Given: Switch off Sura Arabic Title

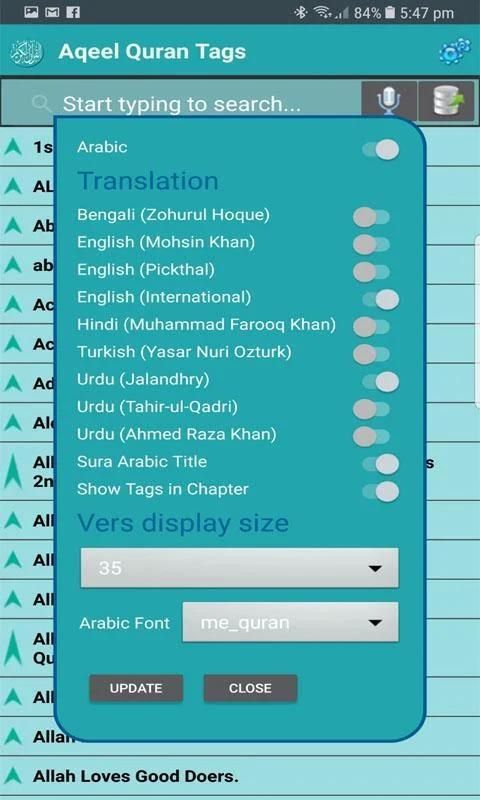Looking at the screenshot, I should (x=381, y=464).
